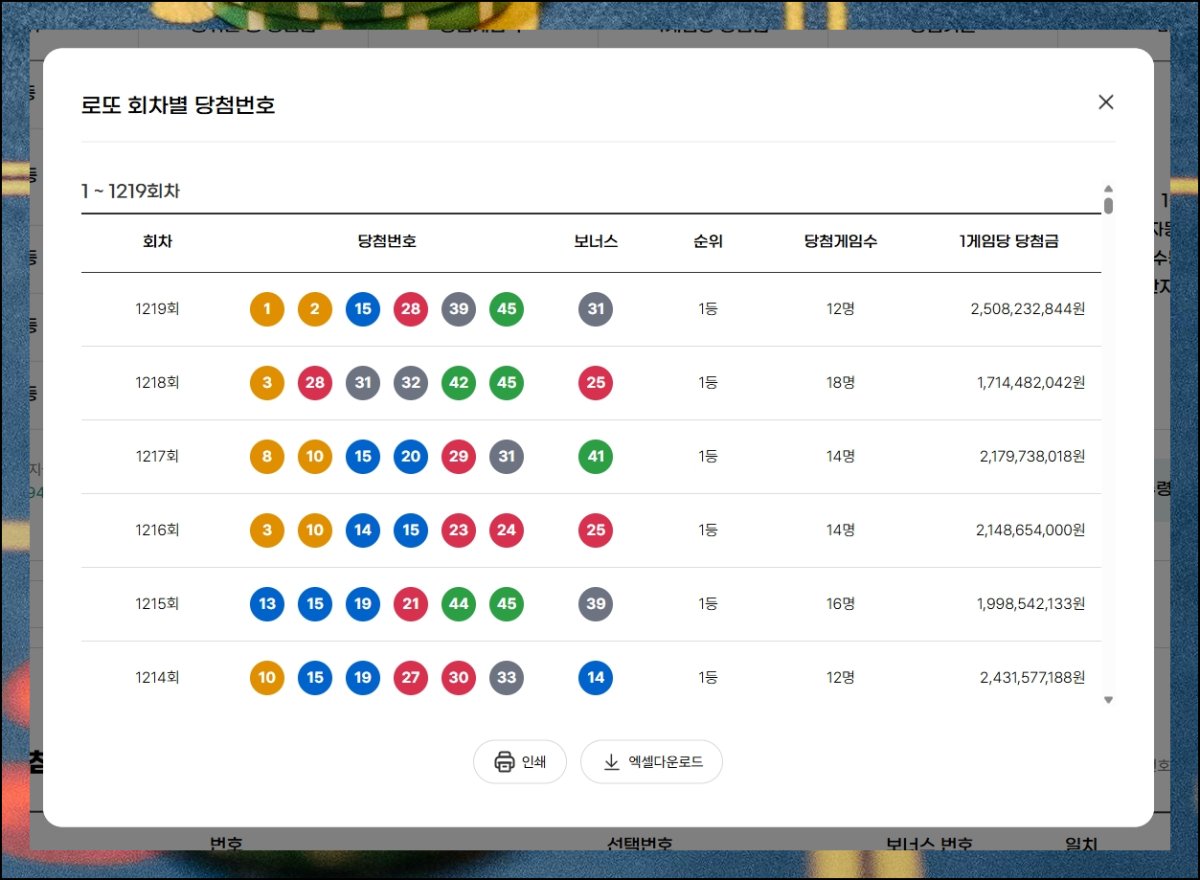1200x880 pixels.
Task: Click the scrollbar down arrow
Action: point(1108,700)
